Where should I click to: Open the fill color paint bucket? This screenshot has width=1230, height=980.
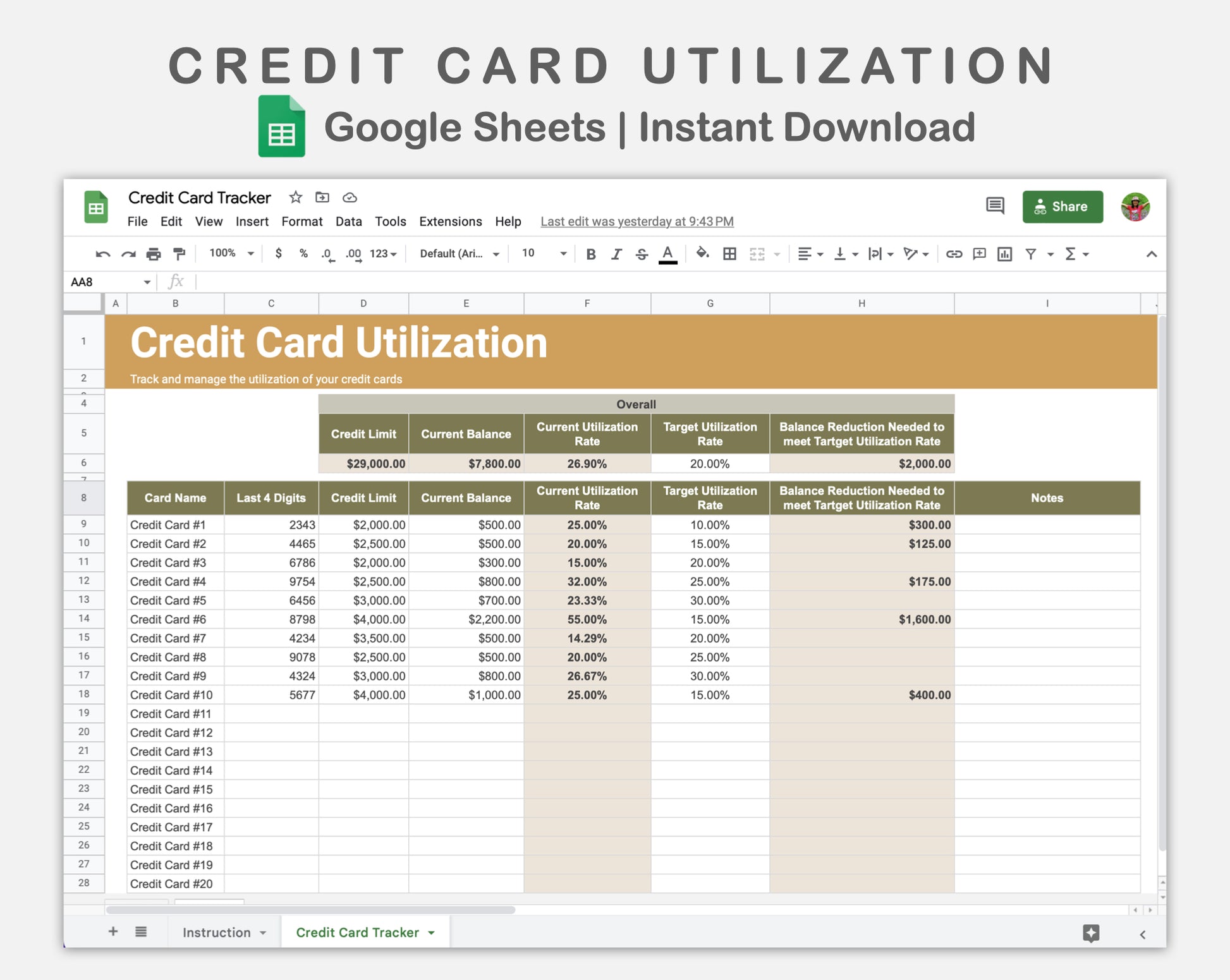702,254
